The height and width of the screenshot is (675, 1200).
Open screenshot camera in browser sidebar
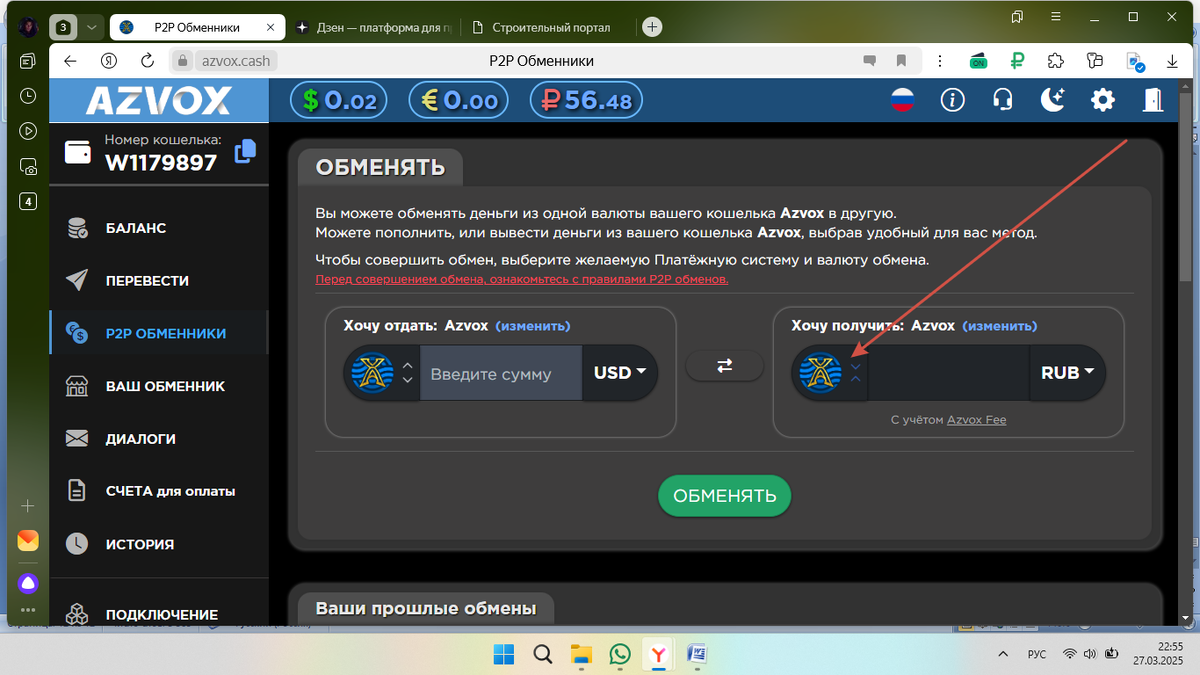coord(28,166)
